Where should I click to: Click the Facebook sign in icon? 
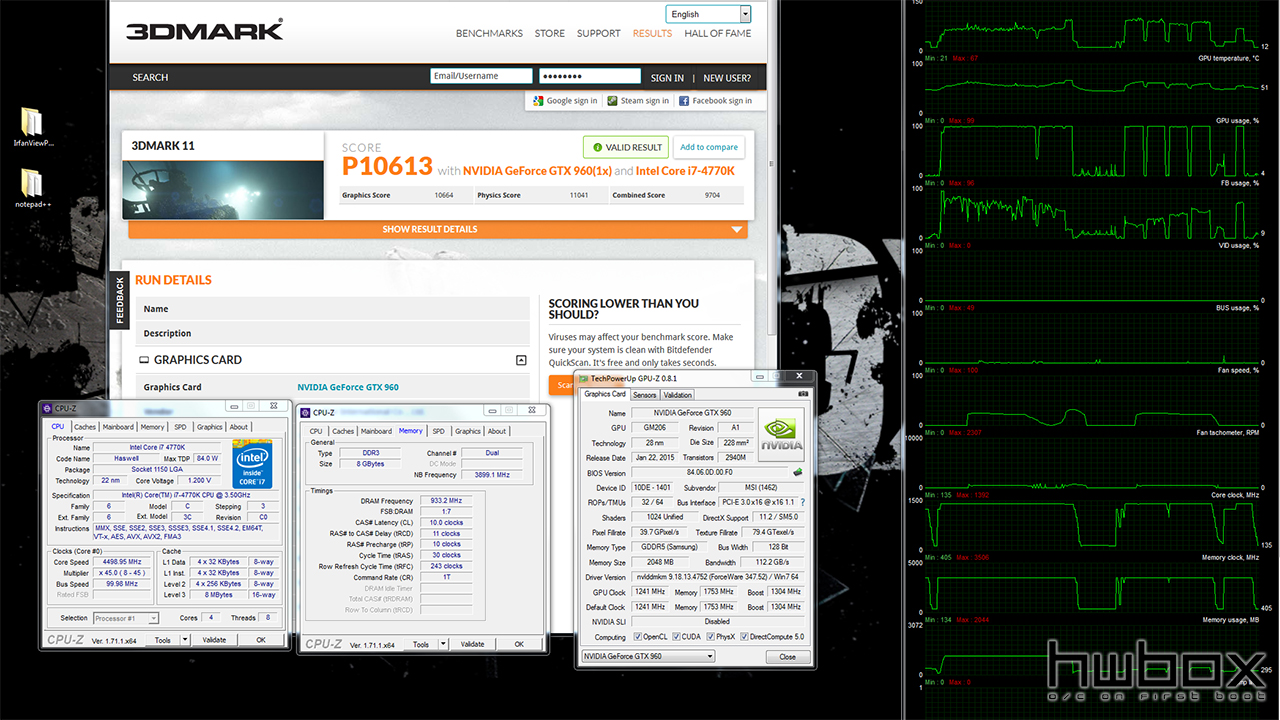point(684,101)
